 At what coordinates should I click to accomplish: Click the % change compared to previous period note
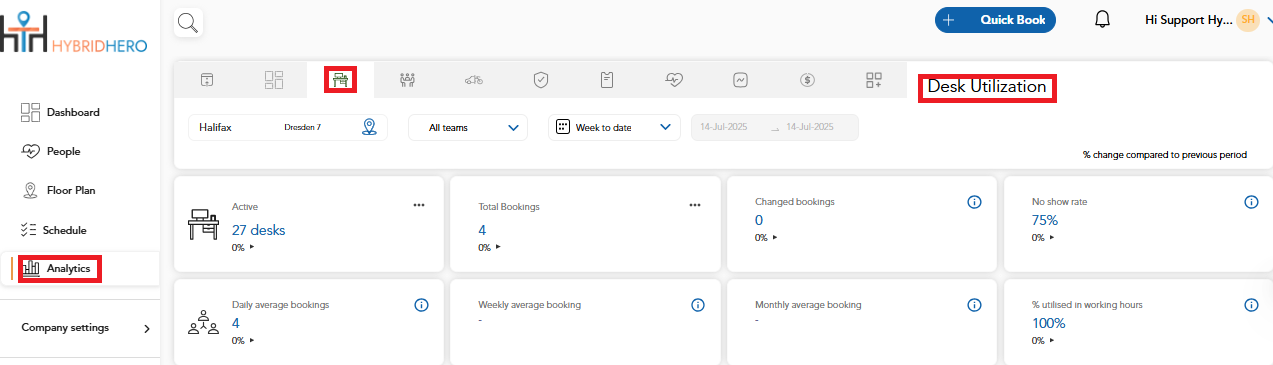click(1165, 155)
